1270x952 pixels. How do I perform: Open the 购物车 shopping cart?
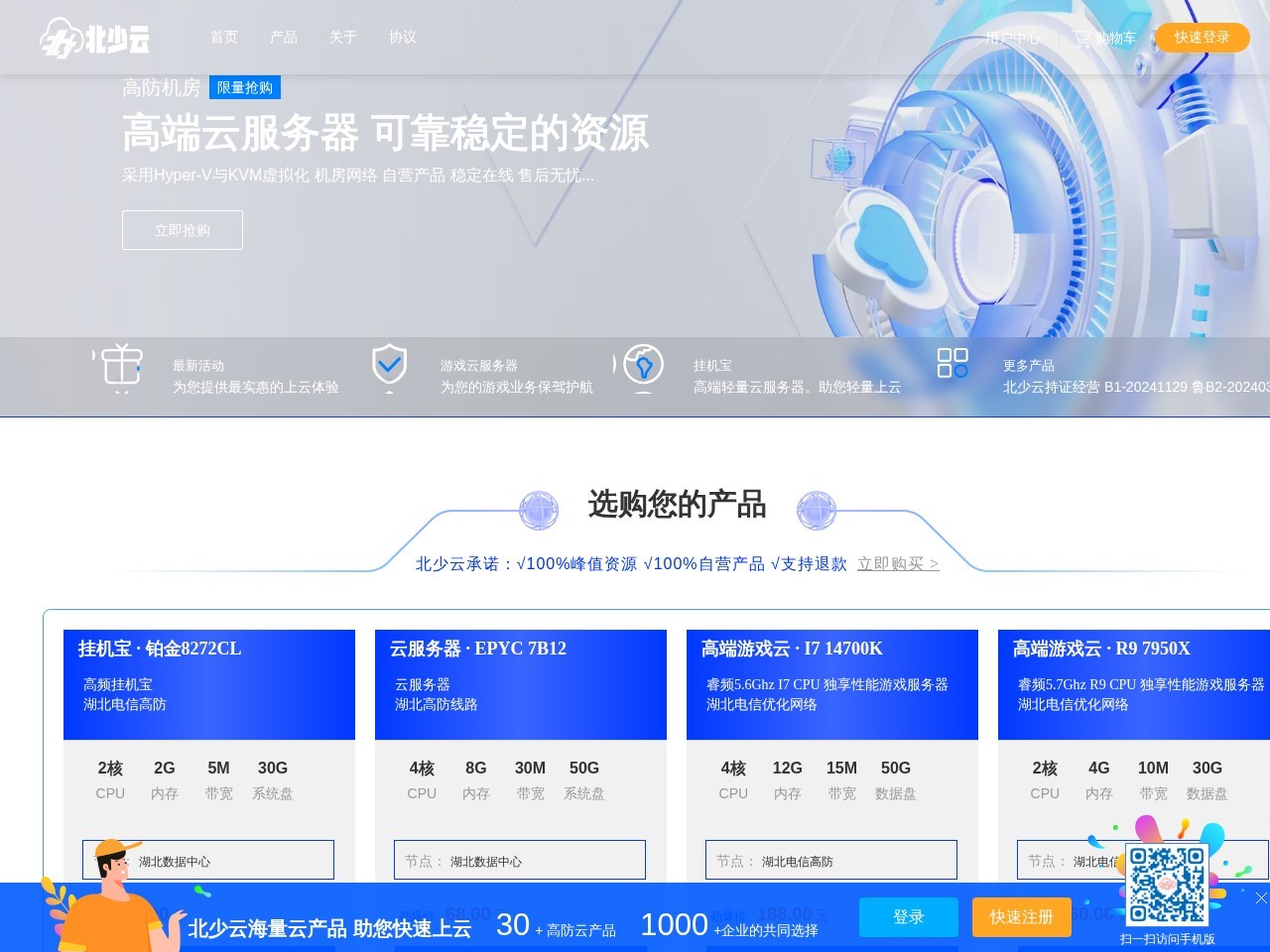1104,39
